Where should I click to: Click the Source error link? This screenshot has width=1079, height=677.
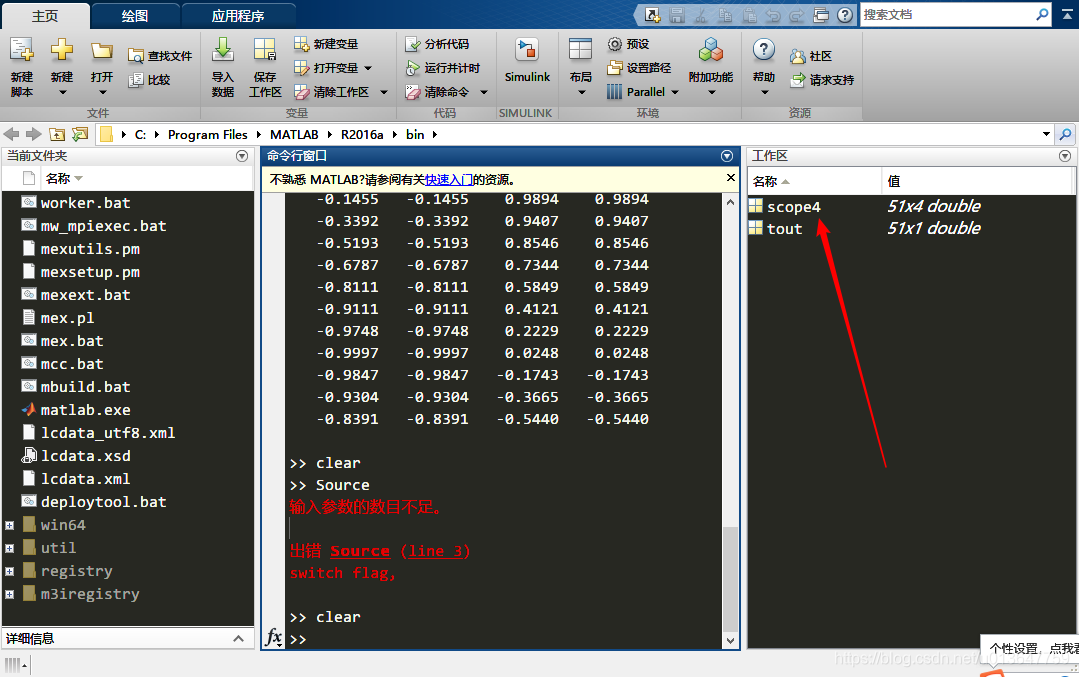[360, 551]
